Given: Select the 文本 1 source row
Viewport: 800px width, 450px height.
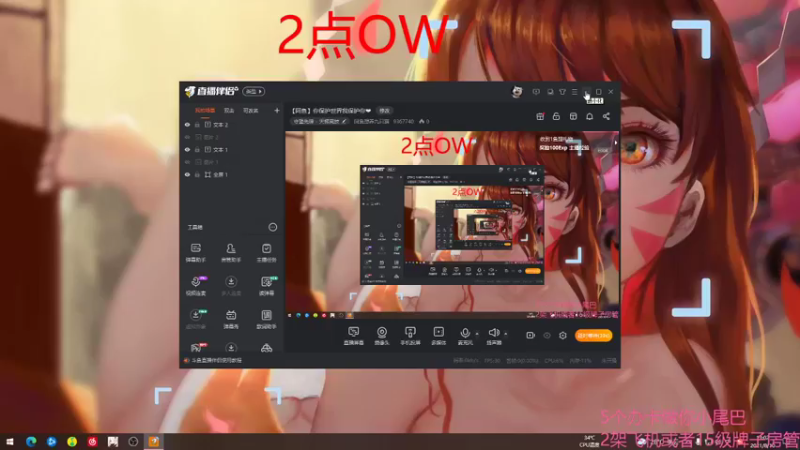Looking at the screenshot, I should [x=233, y=150].
